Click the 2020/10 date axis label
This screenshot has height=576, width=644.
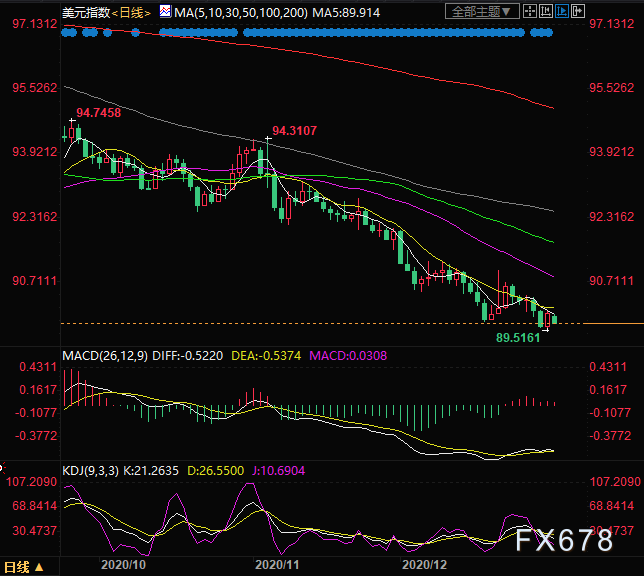pyautogui.click(x=123, y=565)
